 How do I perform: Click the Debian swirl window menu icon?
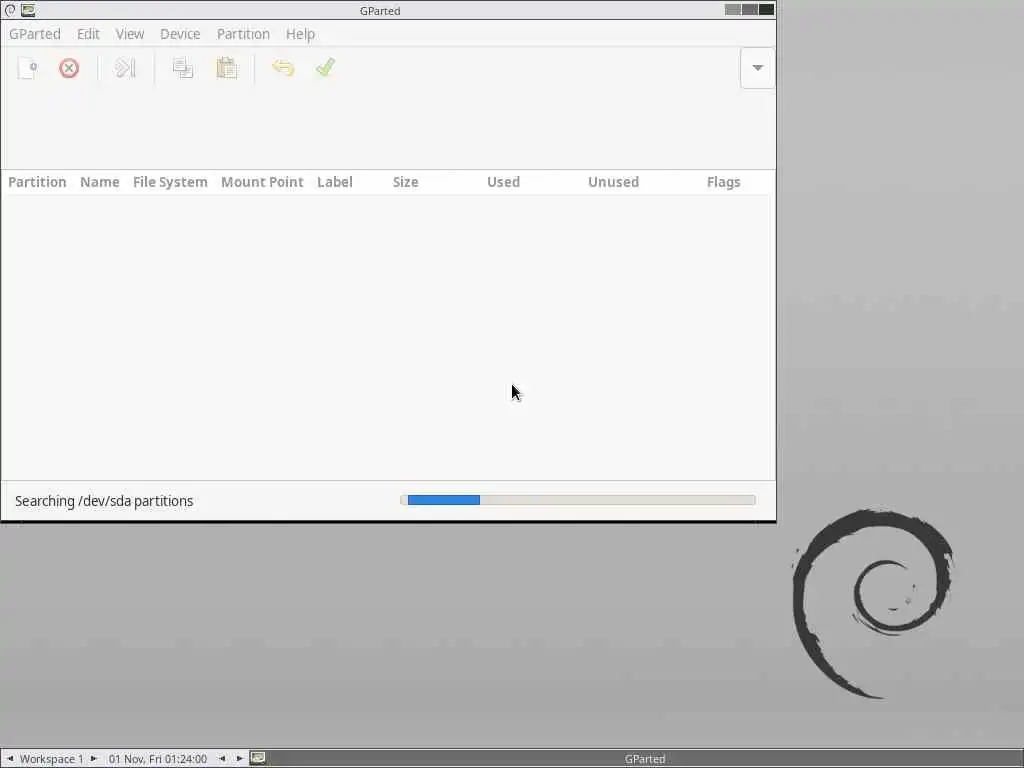(10, 10)
